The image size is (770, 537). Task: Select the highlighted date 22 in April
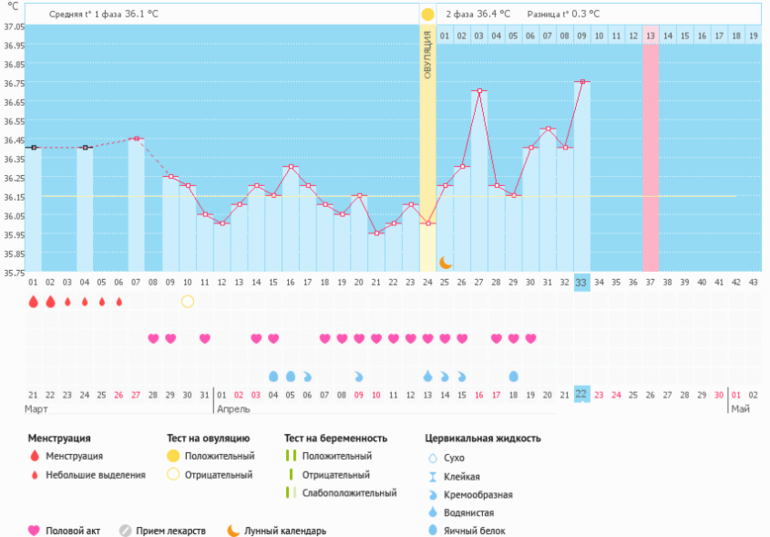pos(581,394)
